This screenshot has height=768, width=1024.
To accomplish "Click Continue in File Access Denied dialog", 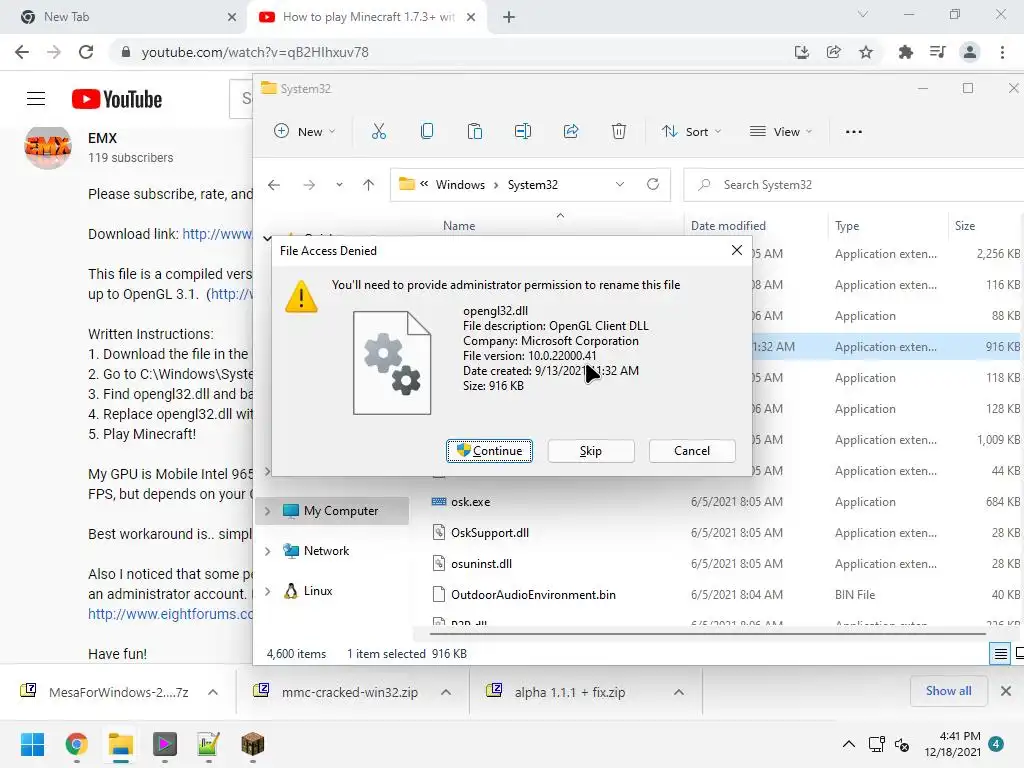I will [489, 451].
